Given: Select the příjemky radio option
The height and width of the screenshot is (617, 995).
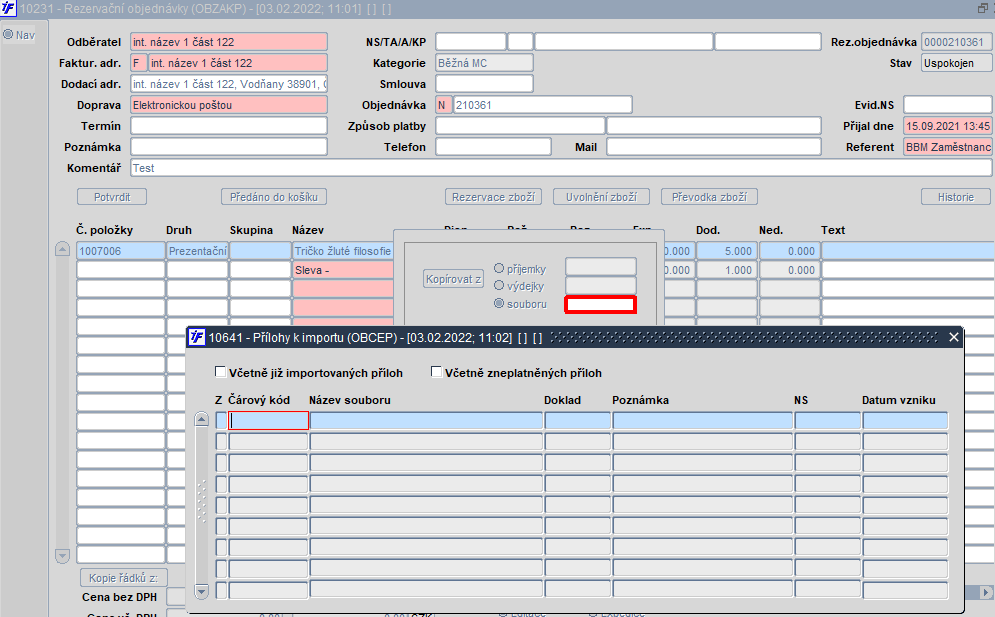Looking at the screenshot, I should click(499, 269).
